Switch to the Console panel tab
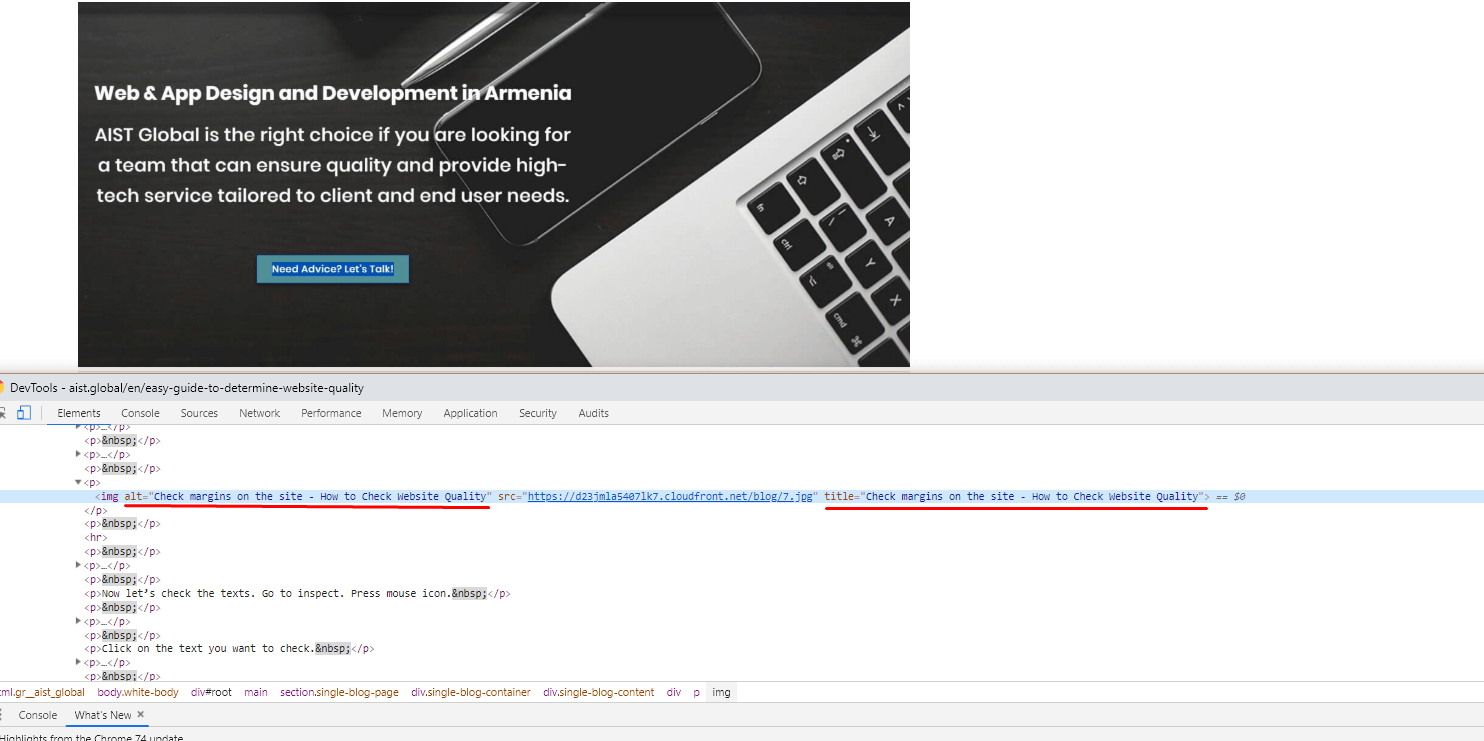Viewport: 1484px width, 741px height. tap(140, 413)
